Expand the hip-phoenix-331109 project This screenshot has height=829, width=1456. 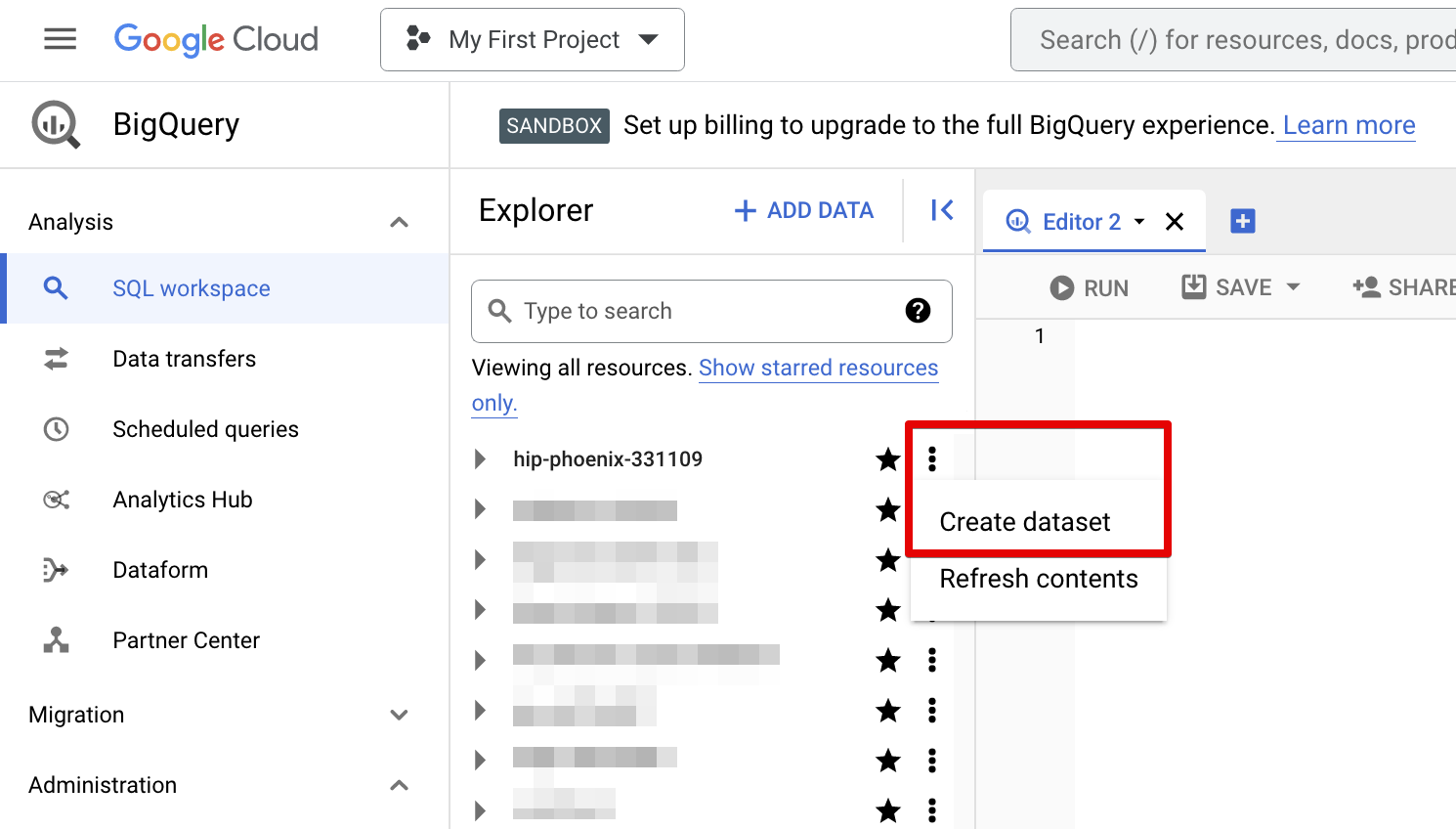480,458
